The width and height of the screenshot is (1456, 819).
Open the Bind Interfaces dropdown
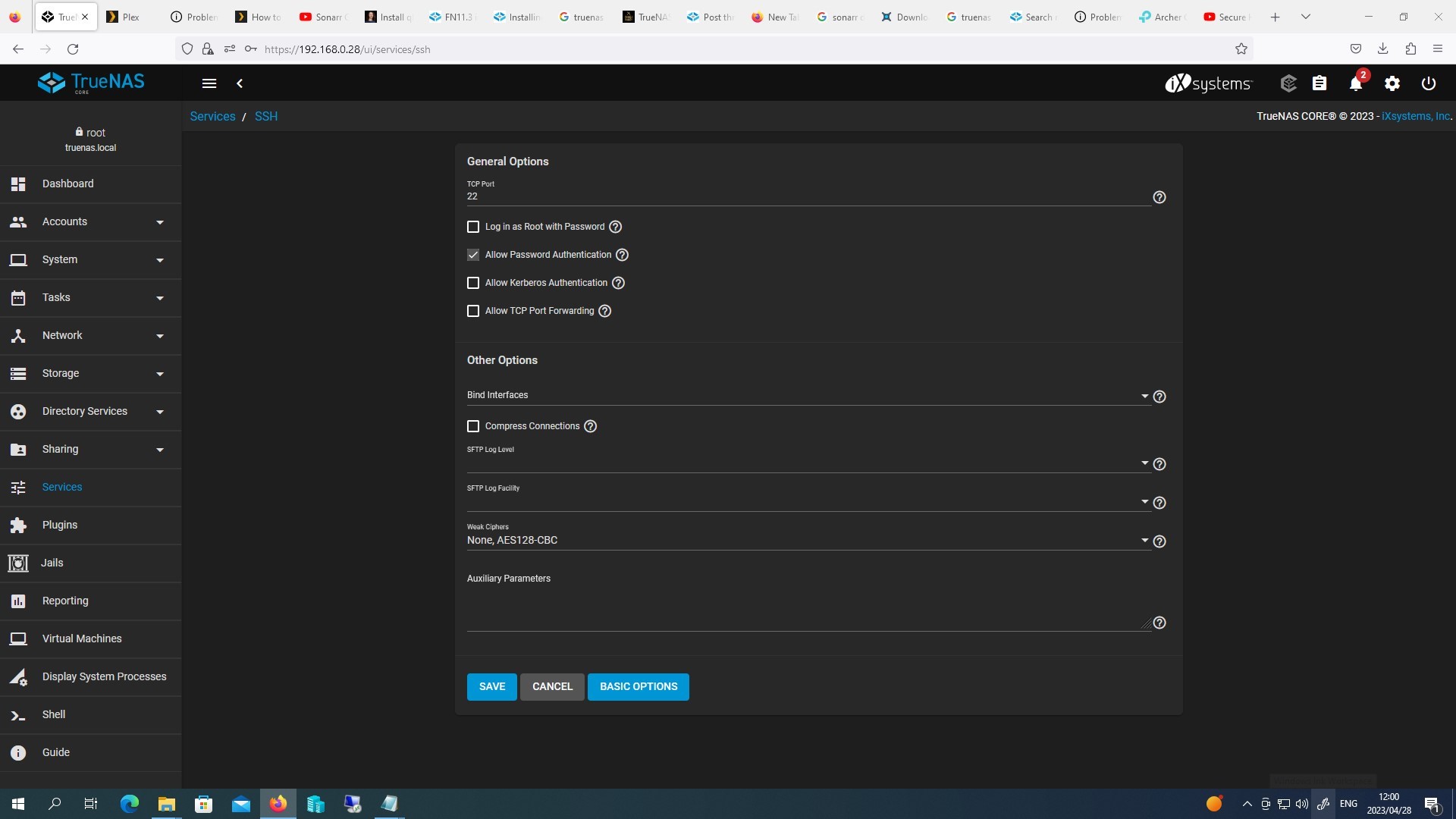coord(808,396)
